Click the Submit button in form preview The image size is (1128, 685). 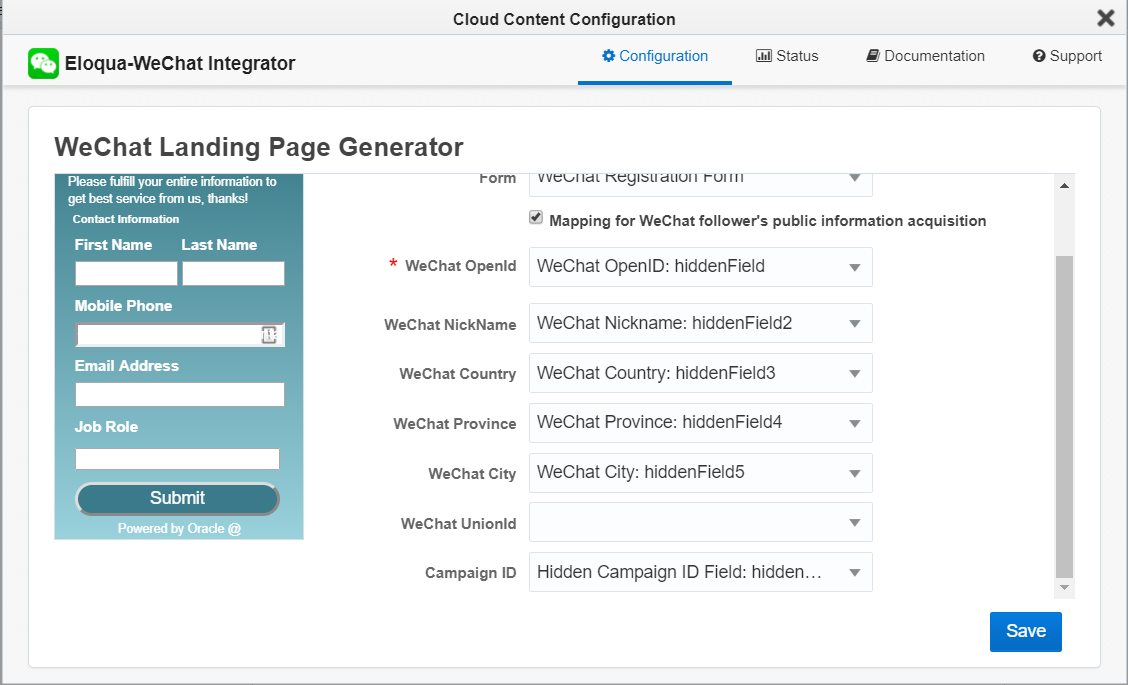click(178, 499)
